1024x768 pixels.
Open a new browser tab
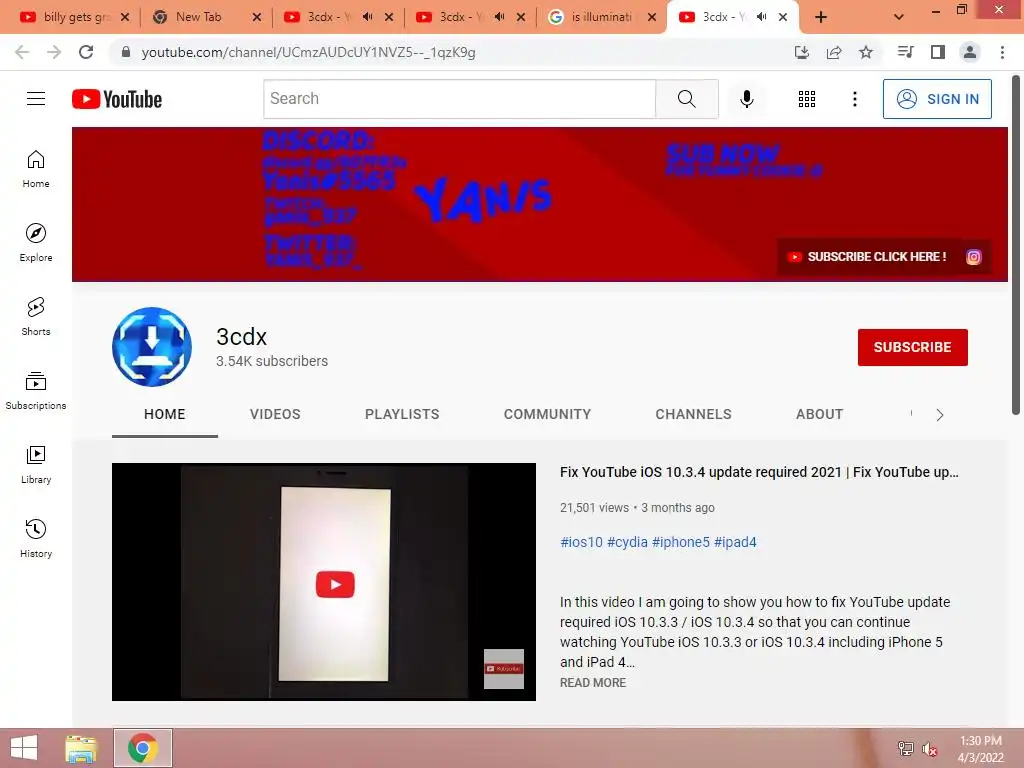click(x=821, y=17)
